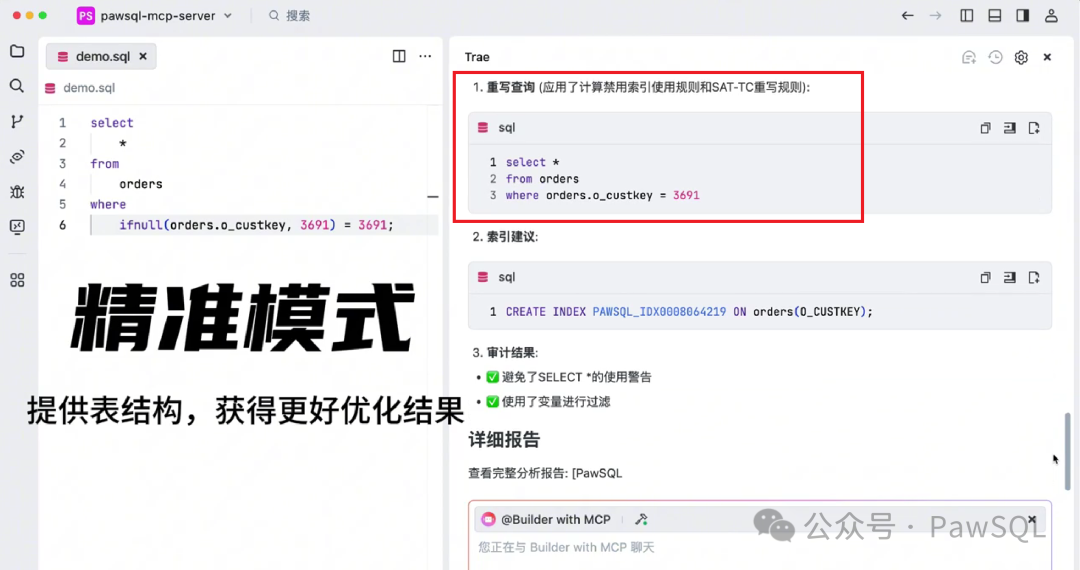Add rewritten query code to new file
Screen dimensions: 1080x570
pyautogui.click(x=1034, y=128)
